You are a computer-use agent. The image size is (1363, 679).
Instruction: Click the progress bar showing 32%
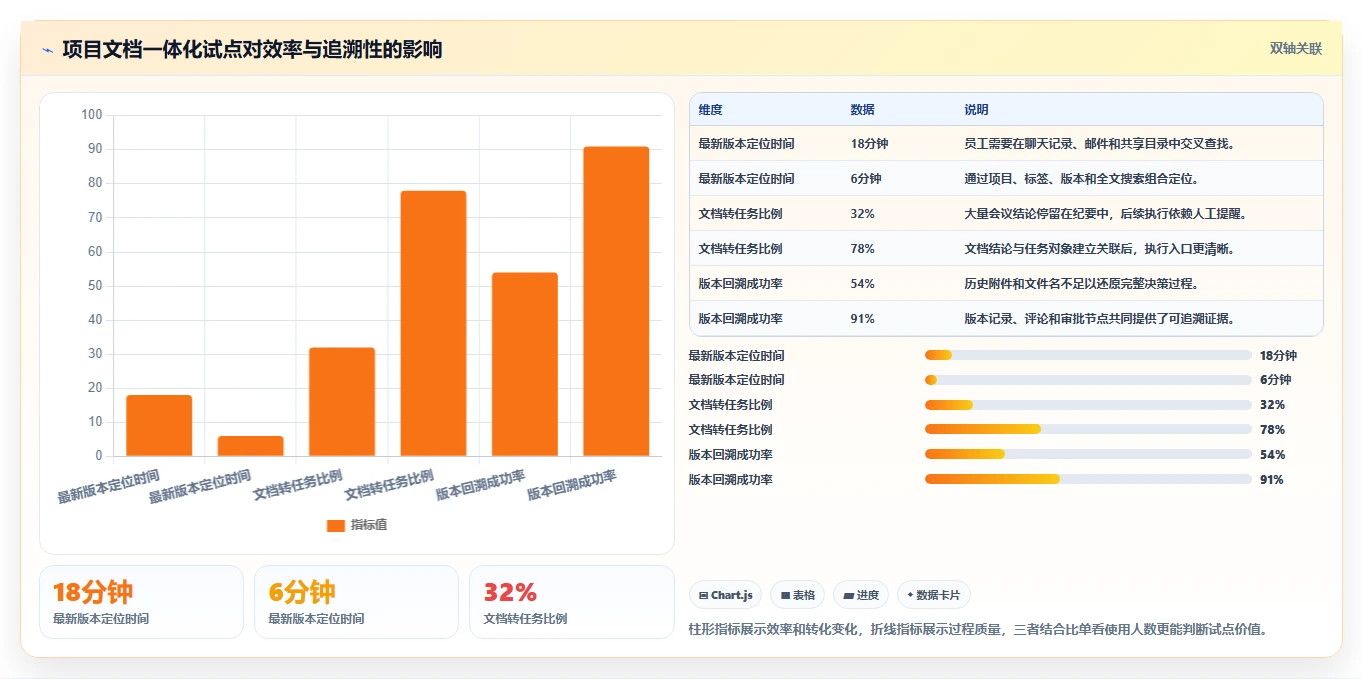(1088, 405)
